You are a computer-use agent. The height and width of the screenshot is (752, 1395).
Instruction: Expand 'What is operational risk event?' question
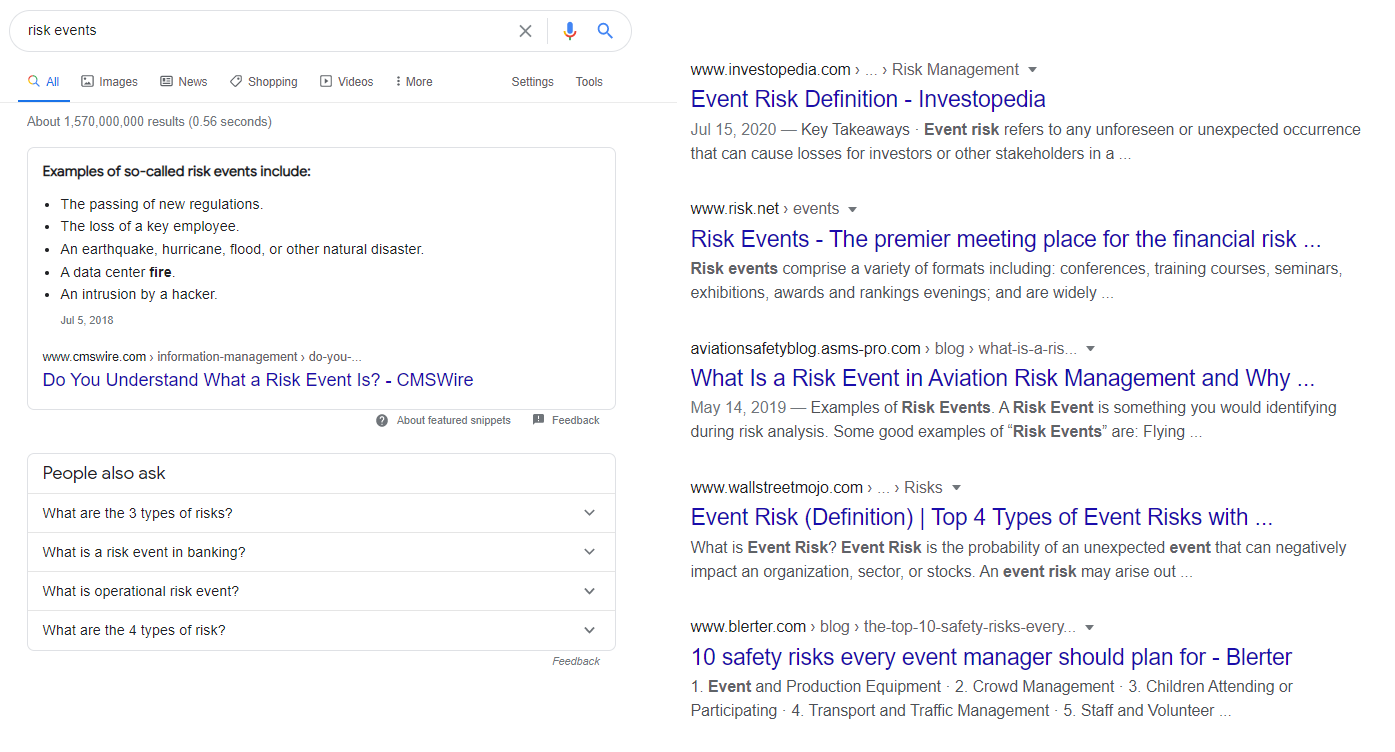point(321,591)
